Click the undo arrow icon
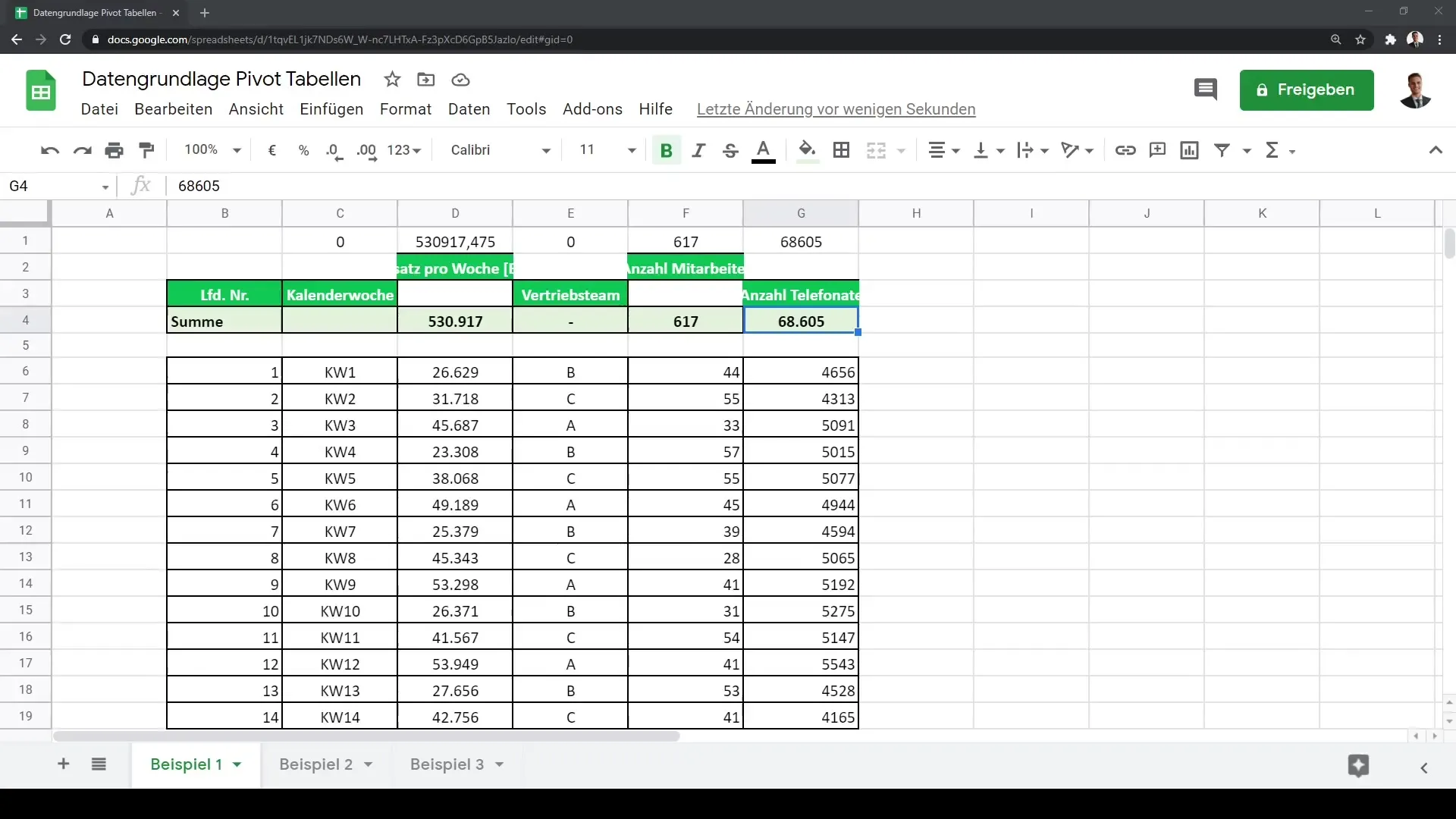Viewport: 1456px width, 819px height. [x=49, y=150]
